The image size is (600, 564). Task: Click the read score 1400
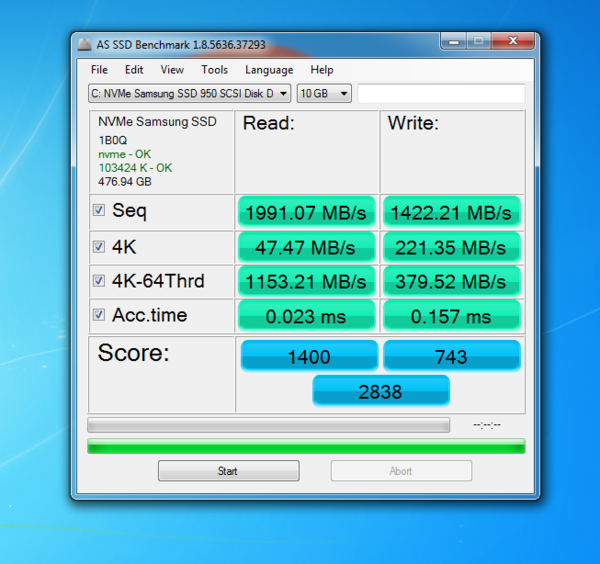point(309,356)
